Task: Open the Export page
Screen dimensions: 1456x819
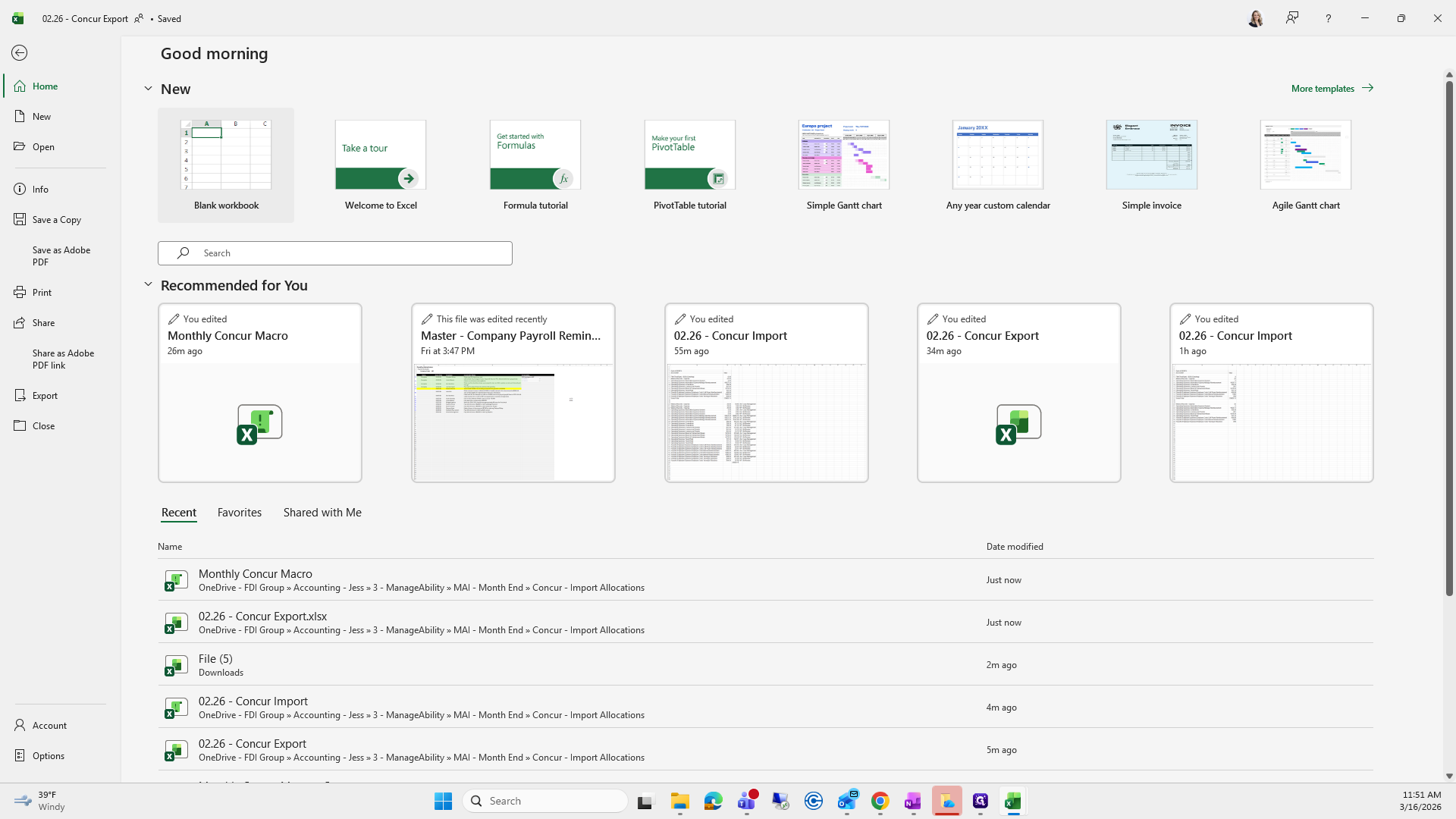Action: (x=45, y=396)
